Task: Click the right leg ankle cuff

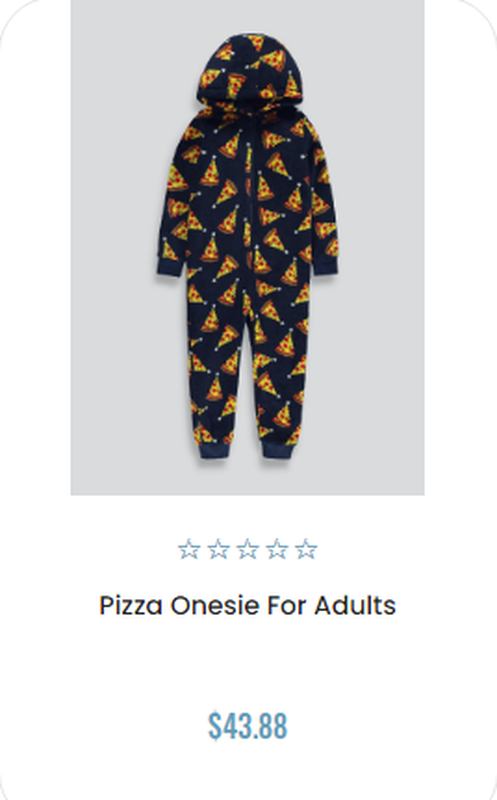Action: pos(277,450)
